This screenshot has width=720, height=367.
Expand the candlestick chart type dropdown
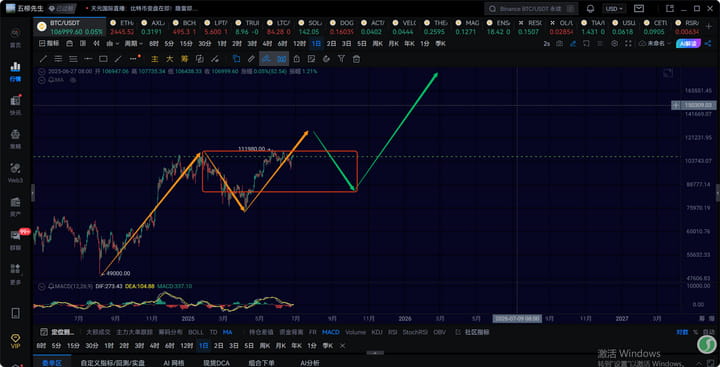112,44
